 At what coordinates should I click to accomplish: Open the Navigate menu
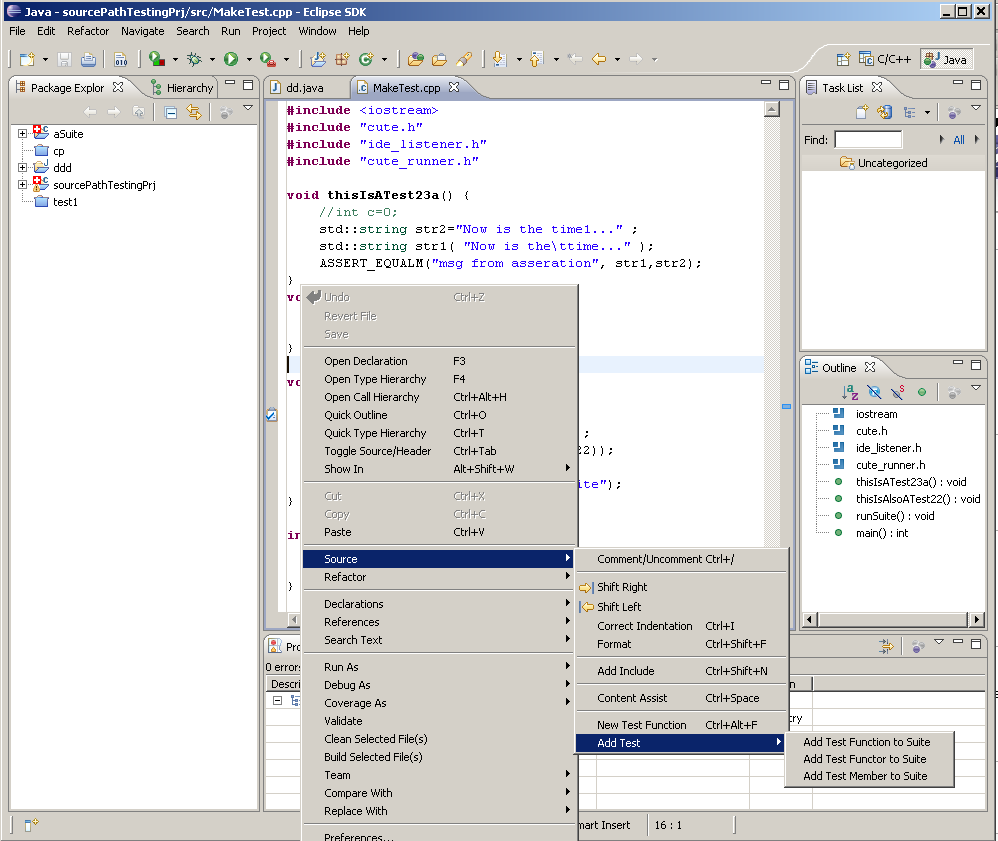pyautogui.click(x=143, y=31)
